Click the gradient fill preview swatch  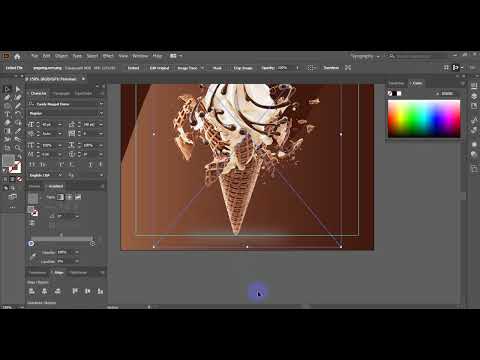click(x=33, y=198)
